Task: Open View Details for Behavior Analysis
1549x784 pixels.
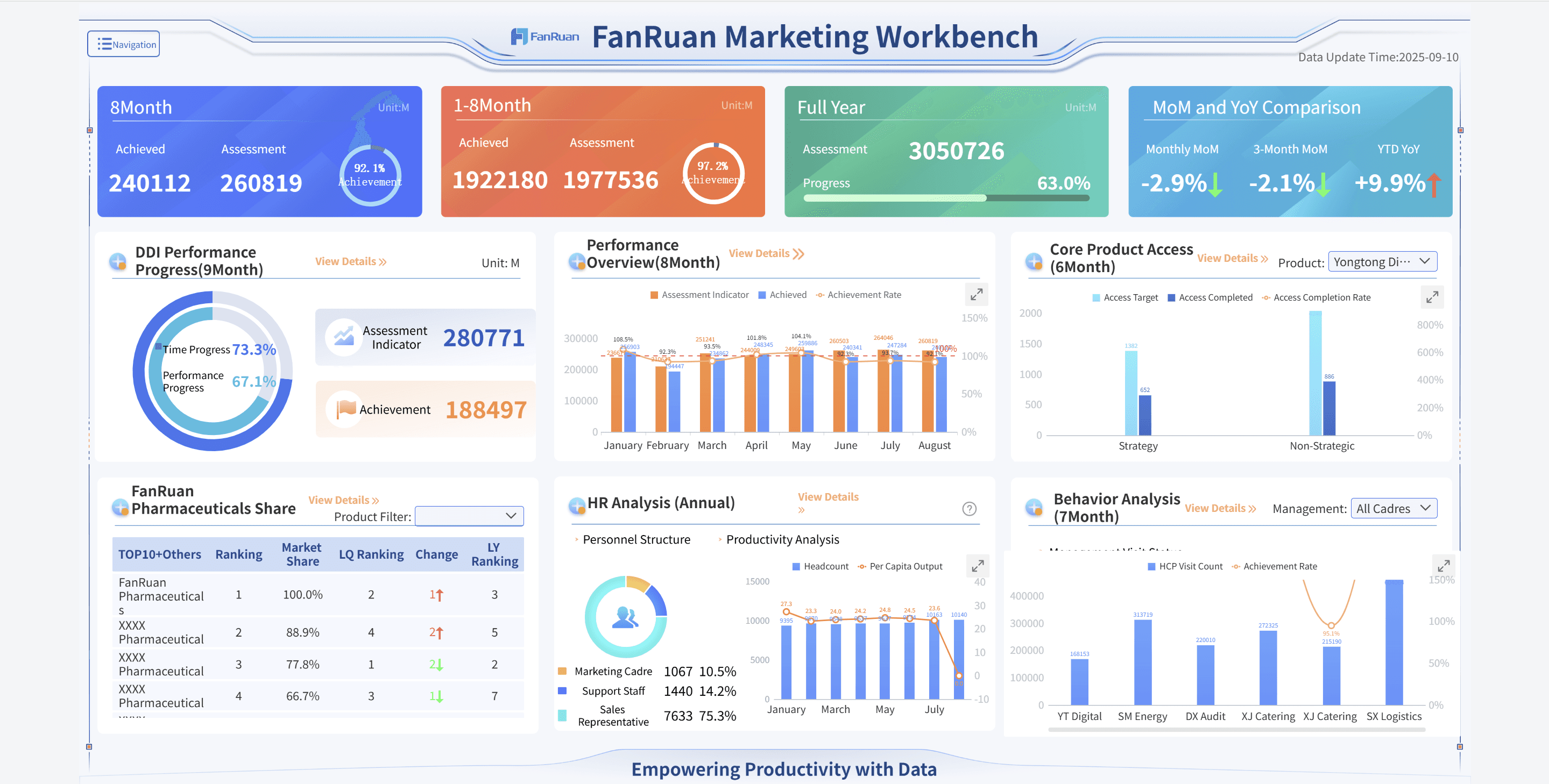Action: click(x=1220, y=508)
